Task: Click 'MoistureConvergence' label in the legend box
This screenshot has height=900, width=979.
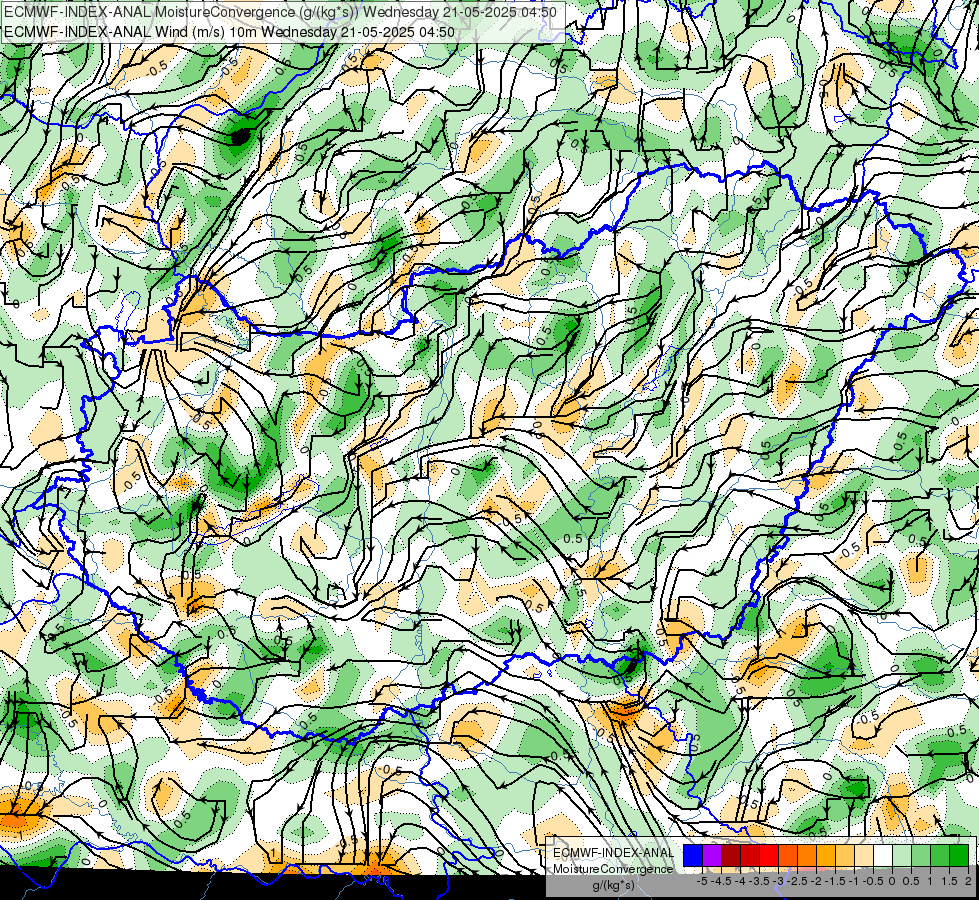Action: click(x=613, y=869)
